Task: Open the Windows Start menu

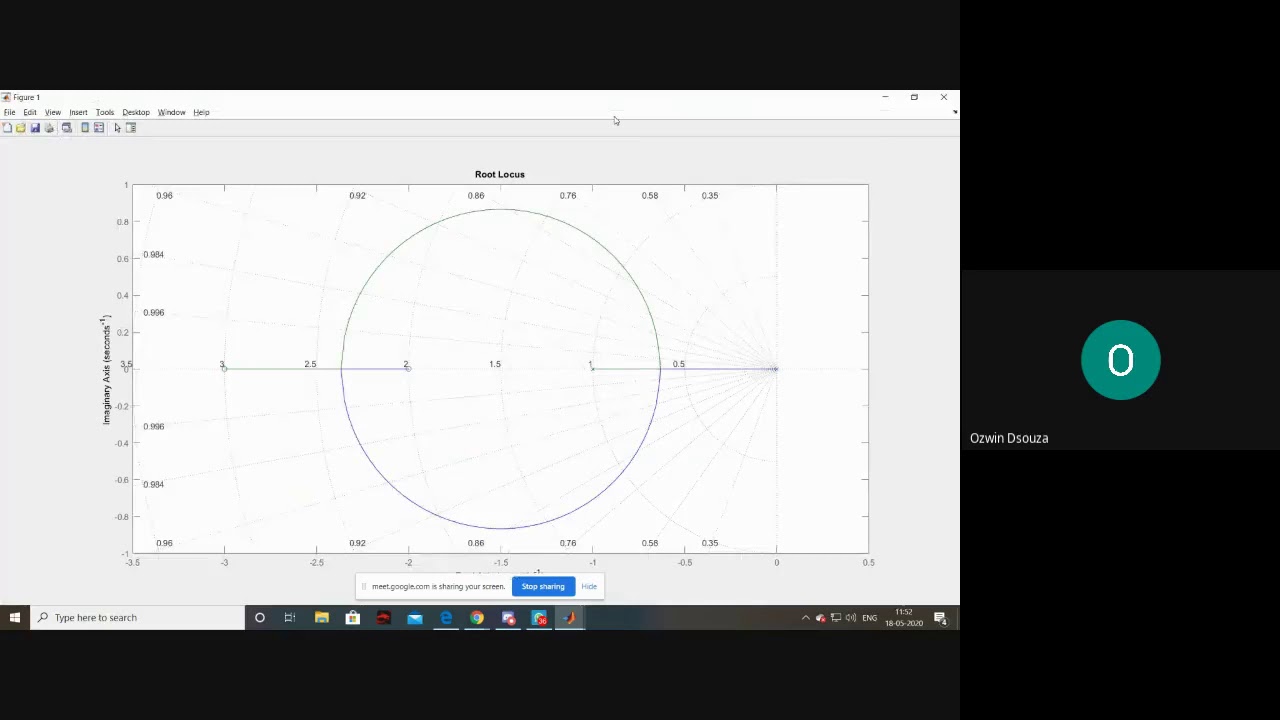Action: tap(15, 618)
